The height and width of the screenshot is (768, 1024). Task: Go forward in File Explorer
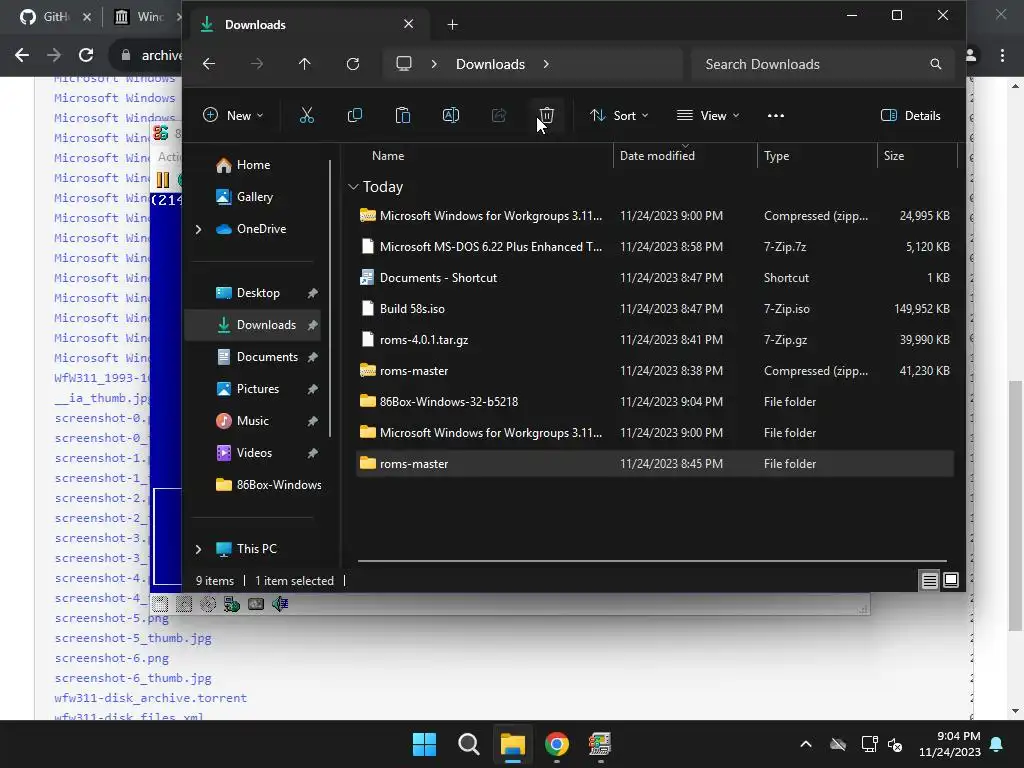257,64
